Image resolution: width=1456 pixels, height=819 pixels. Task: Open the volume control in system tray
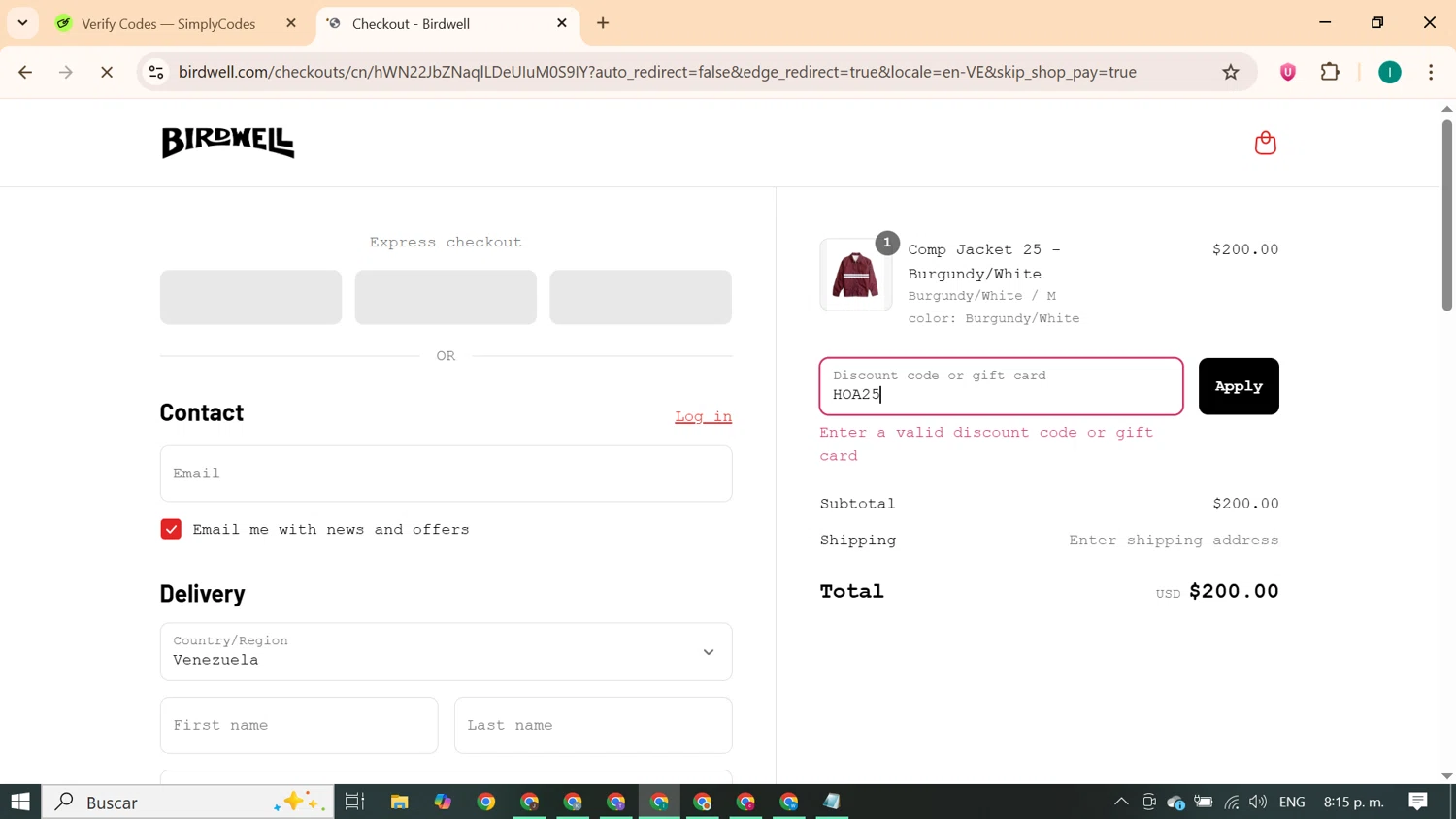coord(1258,802)
